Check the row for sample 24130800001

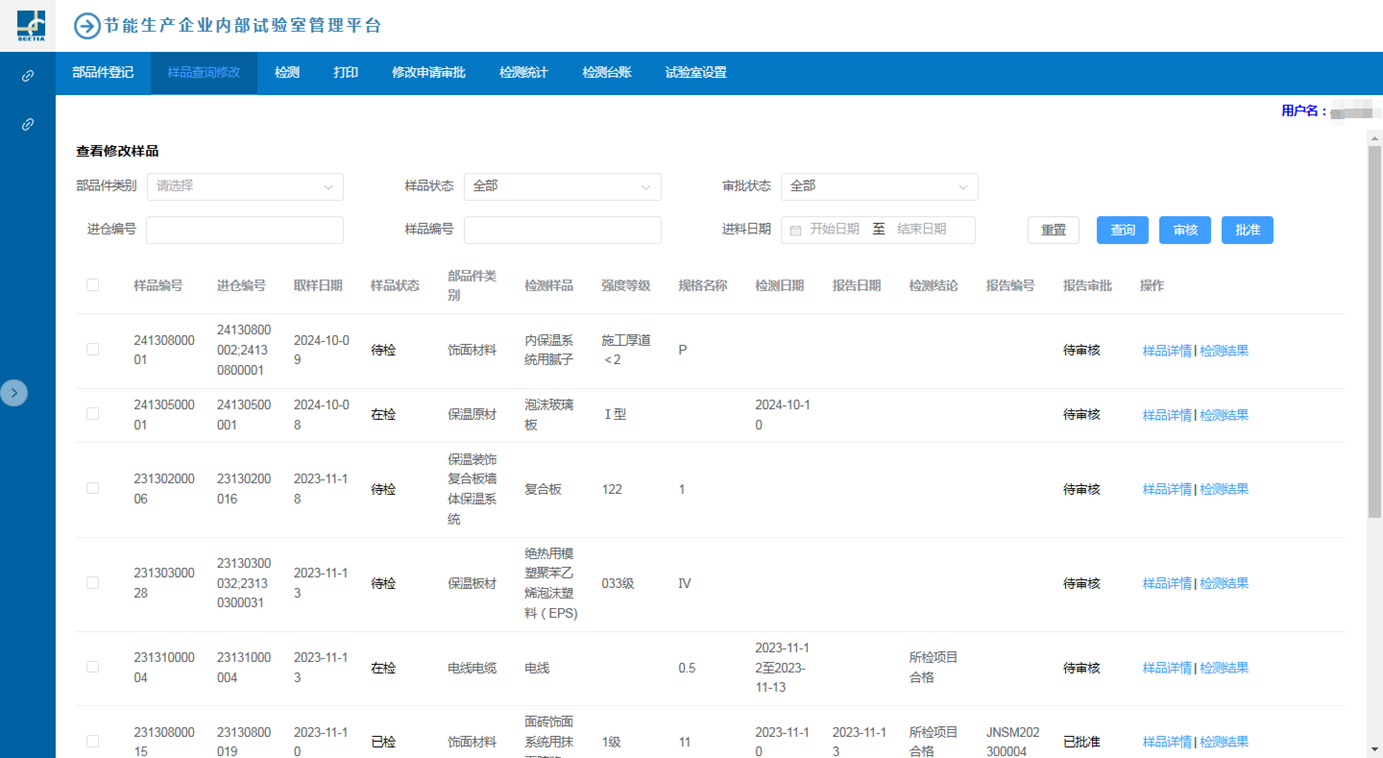coord(93,350)
